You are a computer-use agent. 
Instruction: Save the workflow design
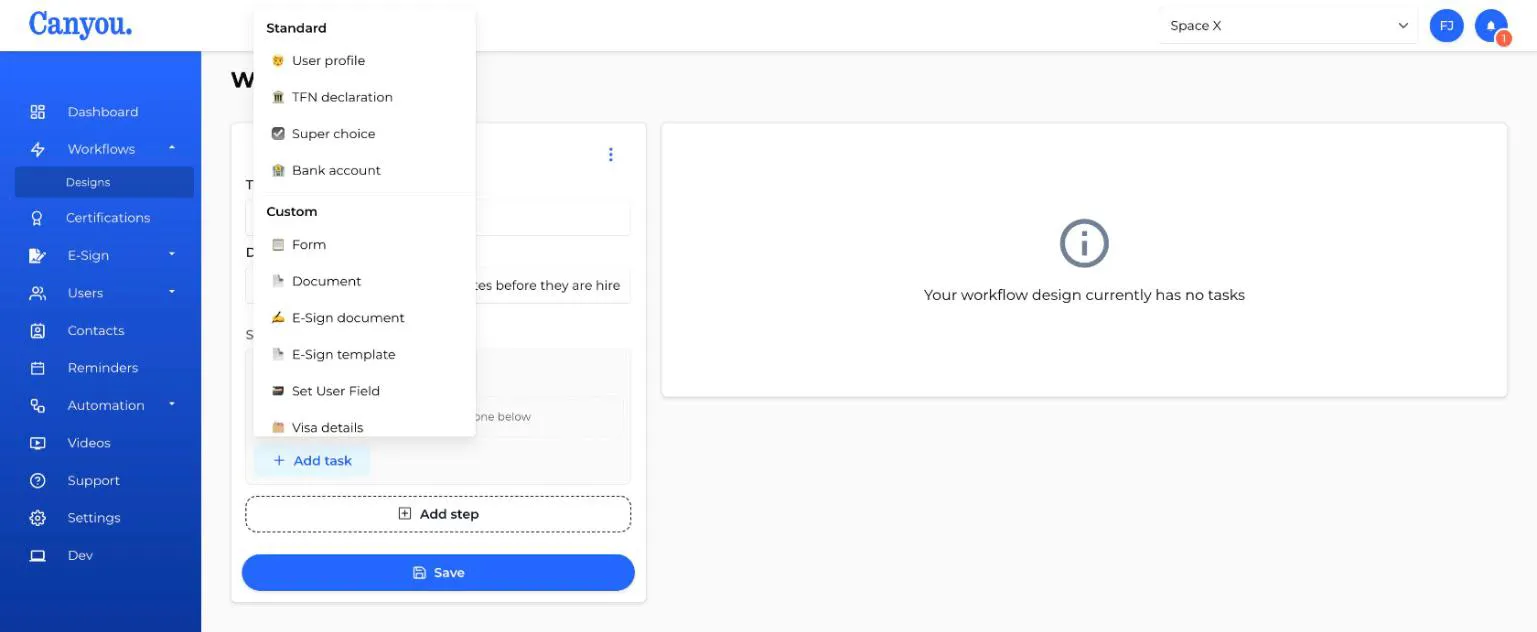[x=438, y=573]
